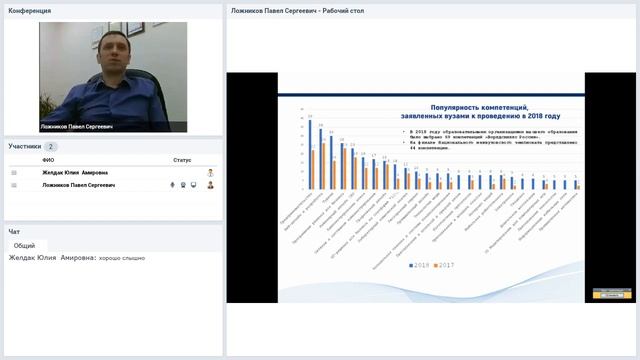Click the webcam video of Ложников Павел Сергеевич

click(x=113, y=77)
